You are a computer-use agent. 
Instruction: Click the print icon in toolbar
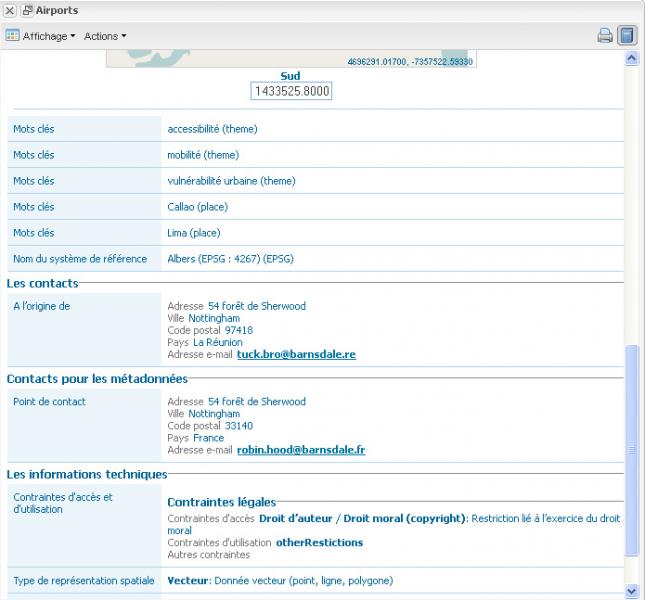click(605, 36)
